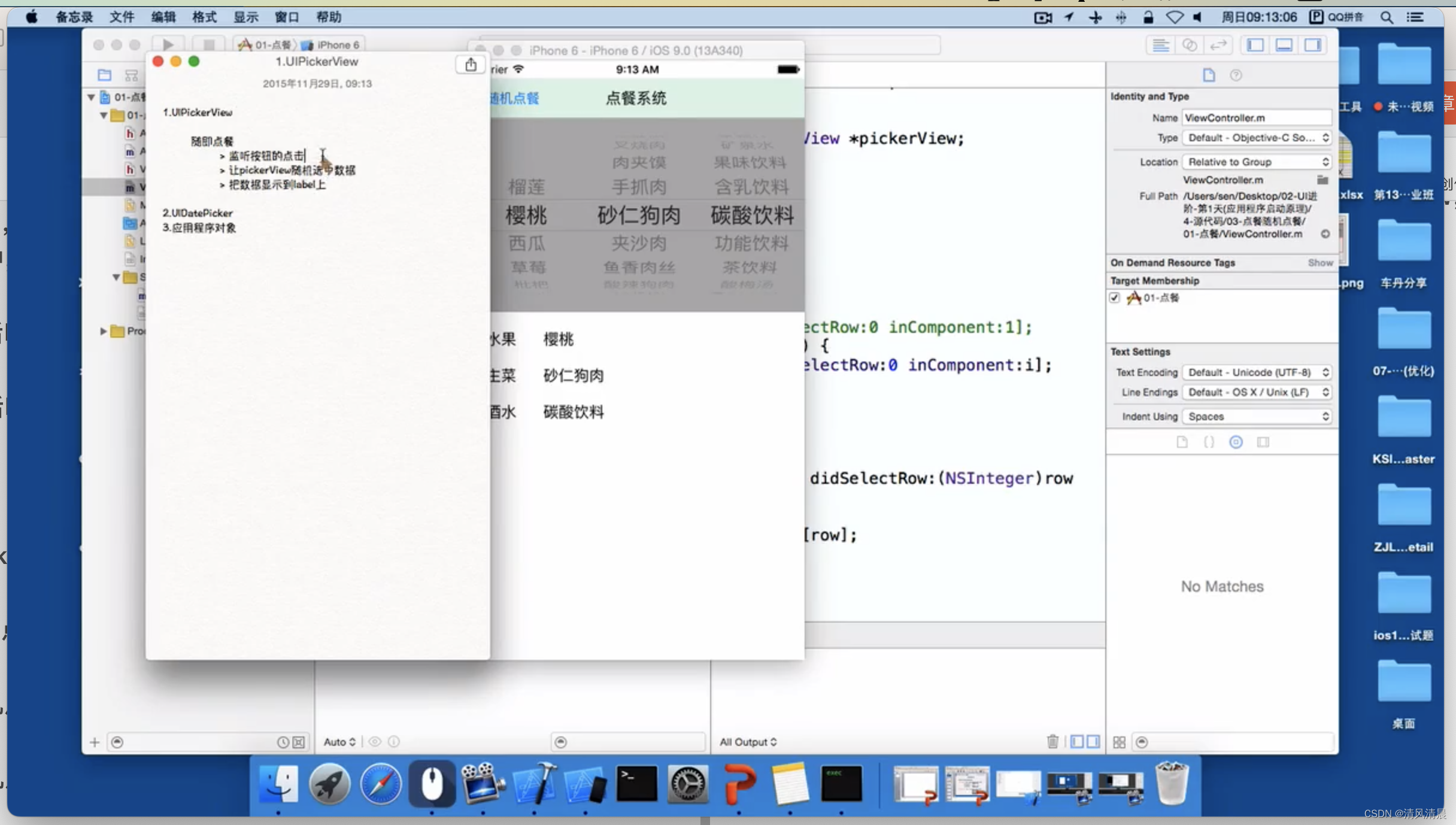
Task: Show the Code Snippet library
Action: tap(1209, 442)
